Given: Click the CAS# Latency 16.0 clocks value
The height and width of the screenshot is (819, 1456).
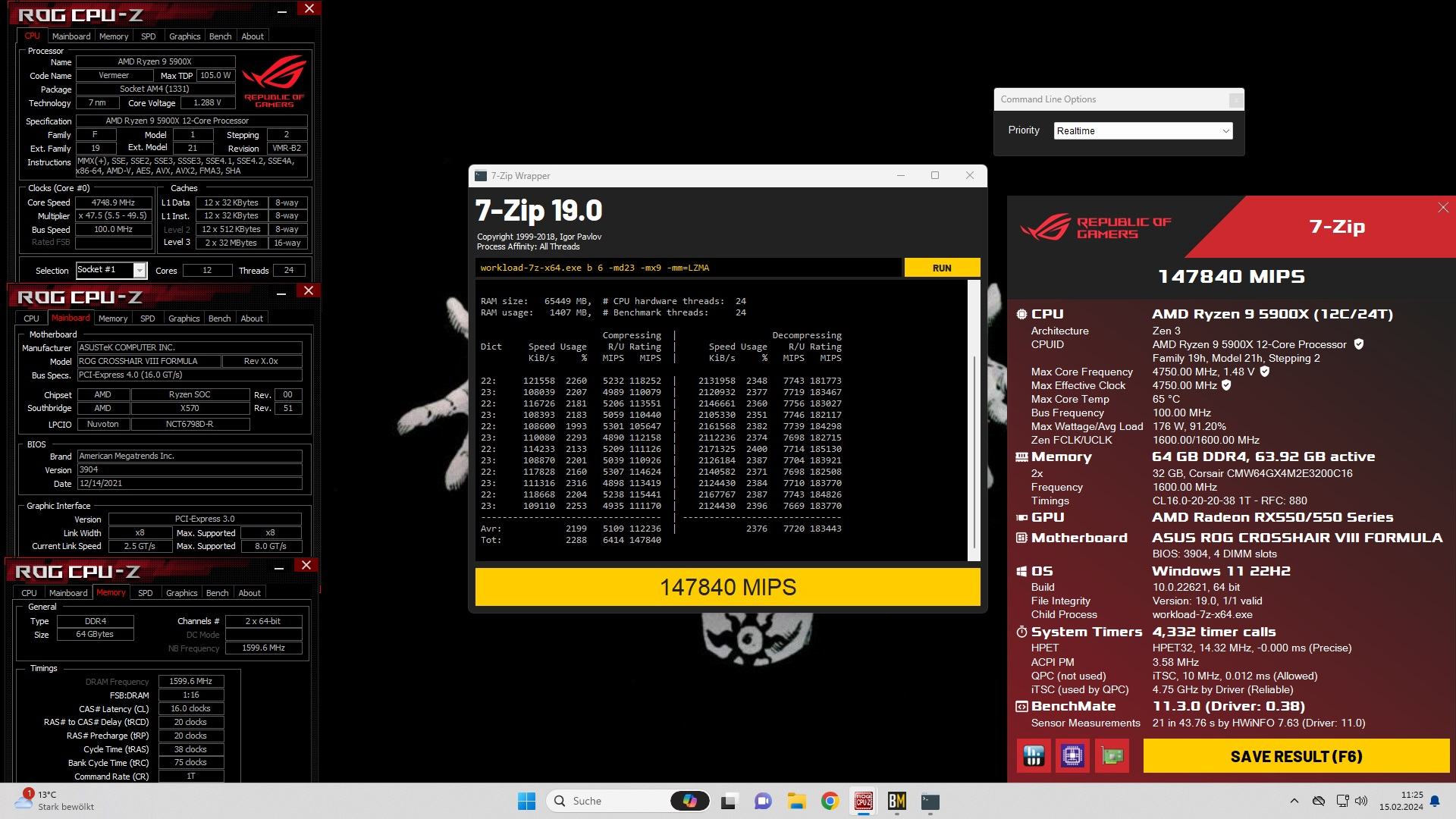Looking at the screenshot, I should tap(191, 708).
